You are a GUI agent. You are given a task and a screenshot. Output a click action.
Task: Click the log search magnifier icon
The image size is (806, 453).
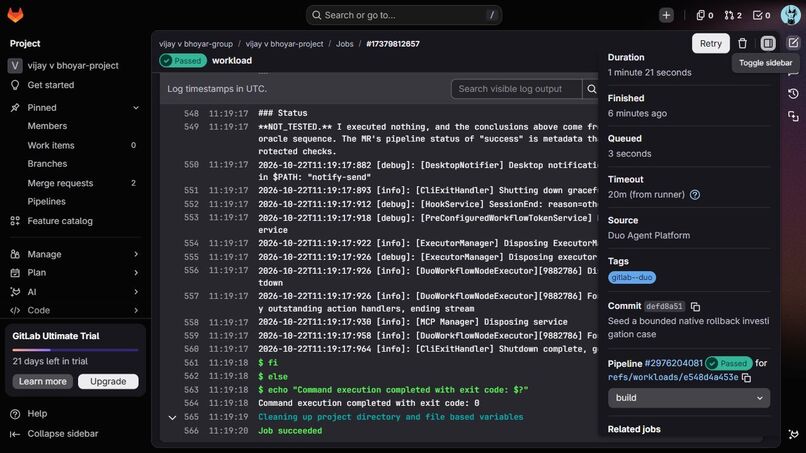pos(591,89)
